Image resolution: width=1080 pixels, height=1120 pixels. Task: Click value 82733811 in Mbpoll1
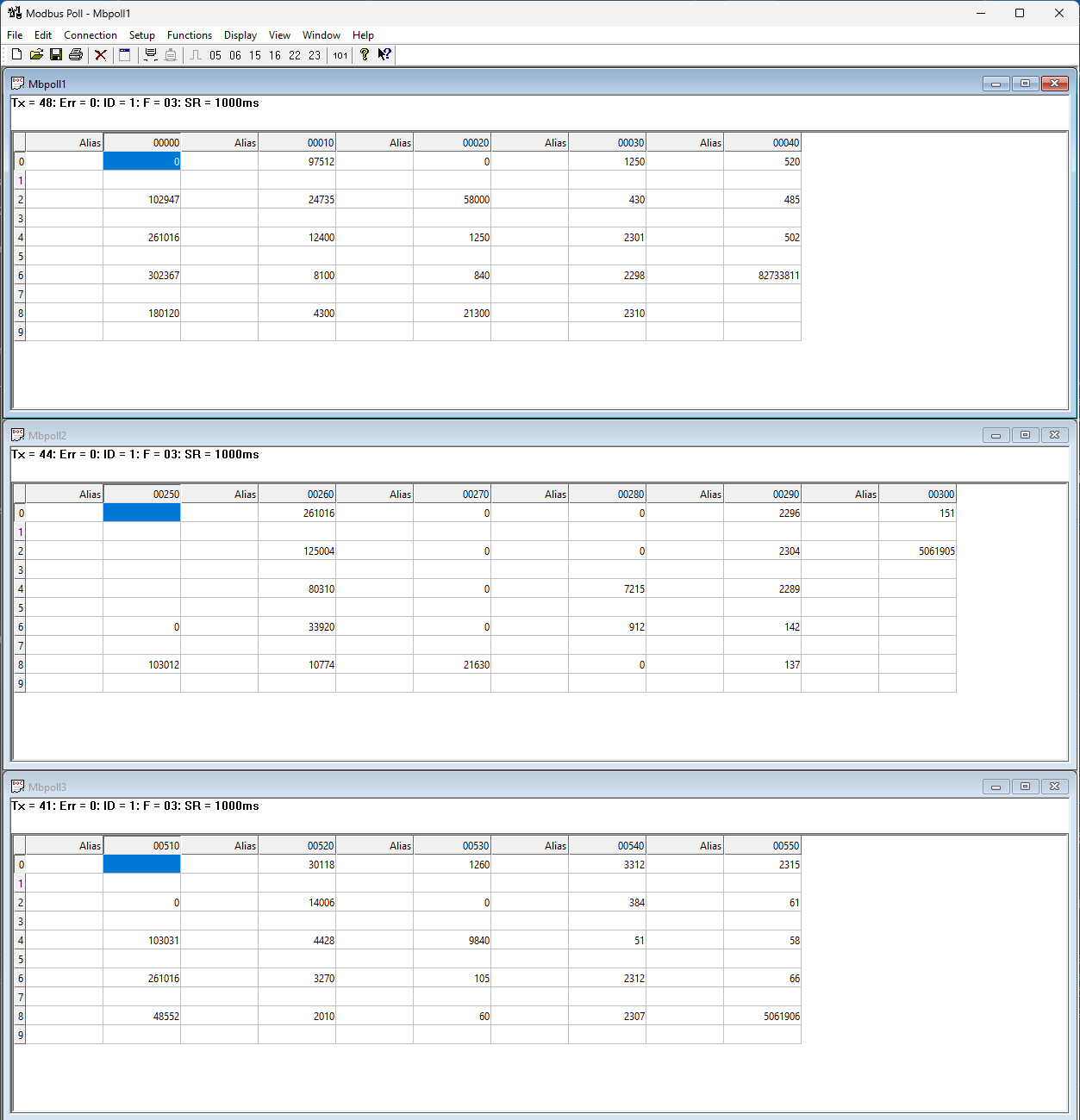click(779, 276)
